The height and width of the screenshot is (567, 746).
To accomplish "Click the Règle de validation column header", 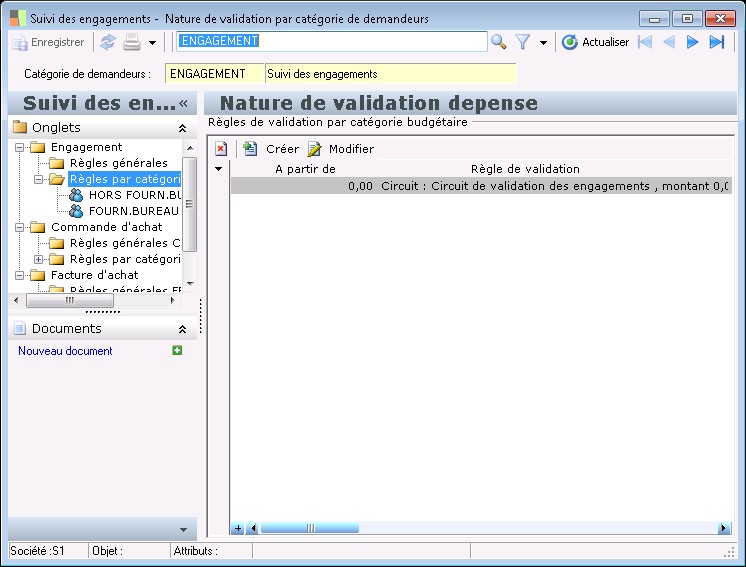I will coord(525,169).
